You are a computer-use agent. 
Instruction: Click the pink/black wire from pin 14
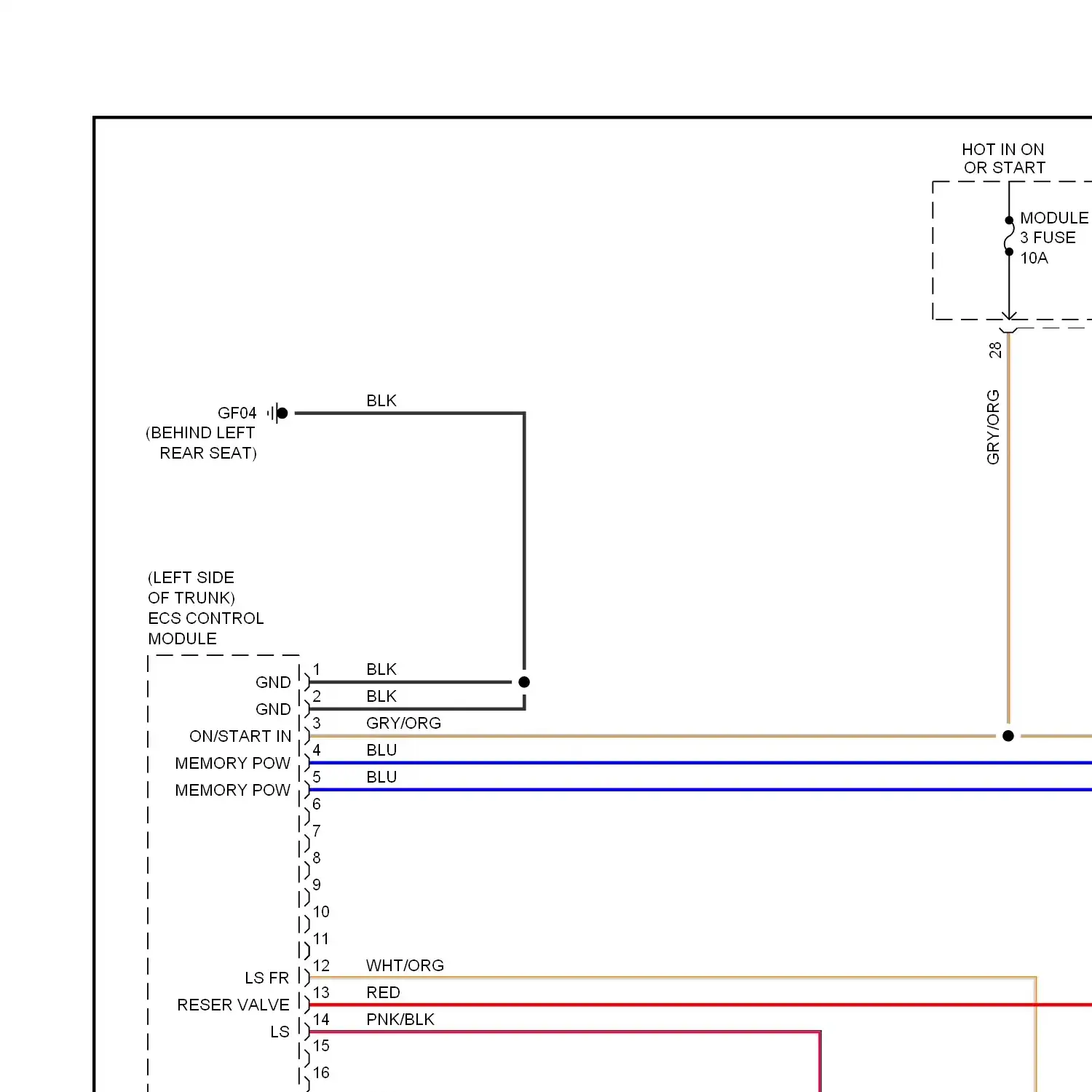click(x=565, y=1032)
